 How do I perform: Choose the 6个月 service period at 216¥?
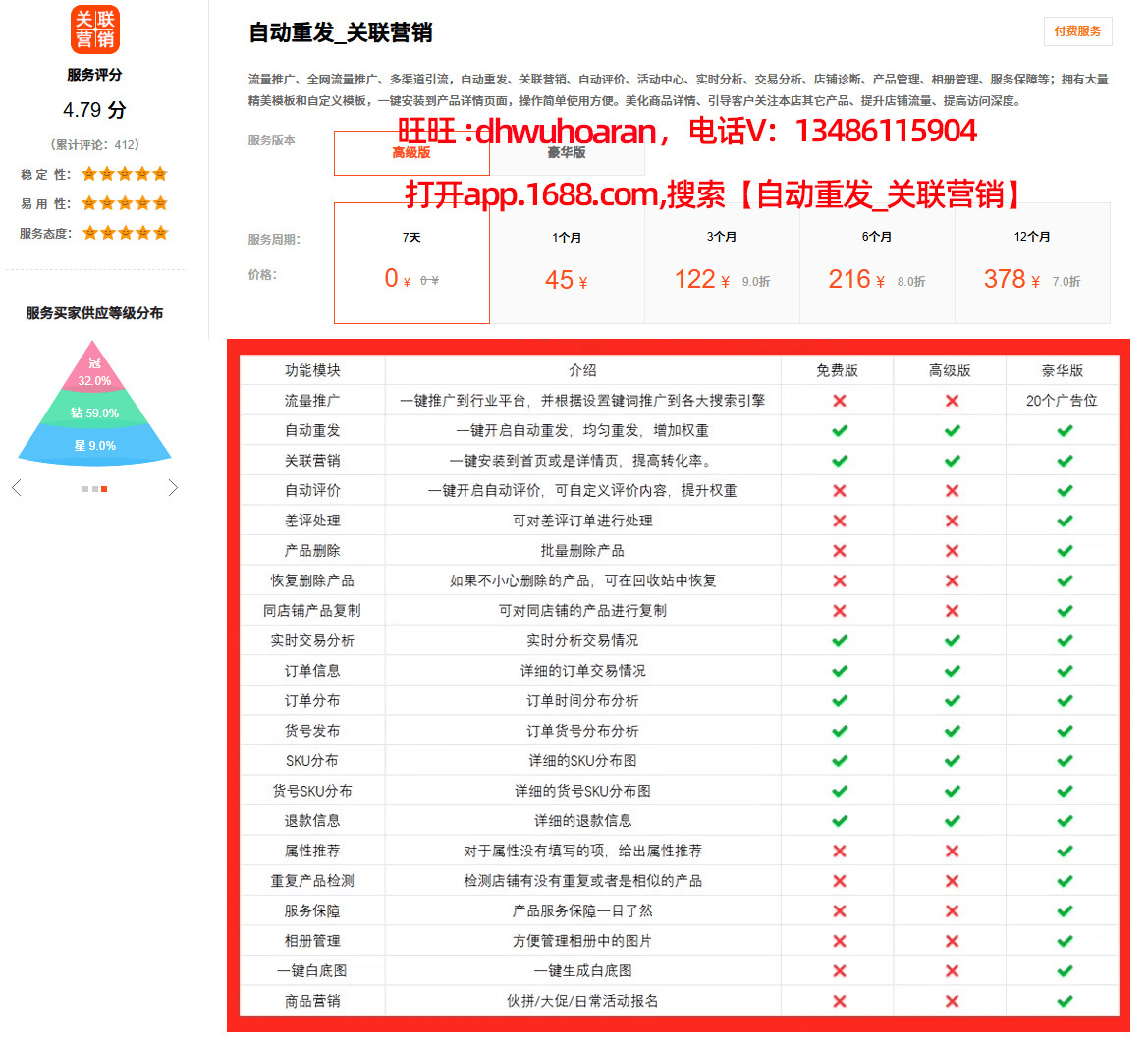coord(877,263)
